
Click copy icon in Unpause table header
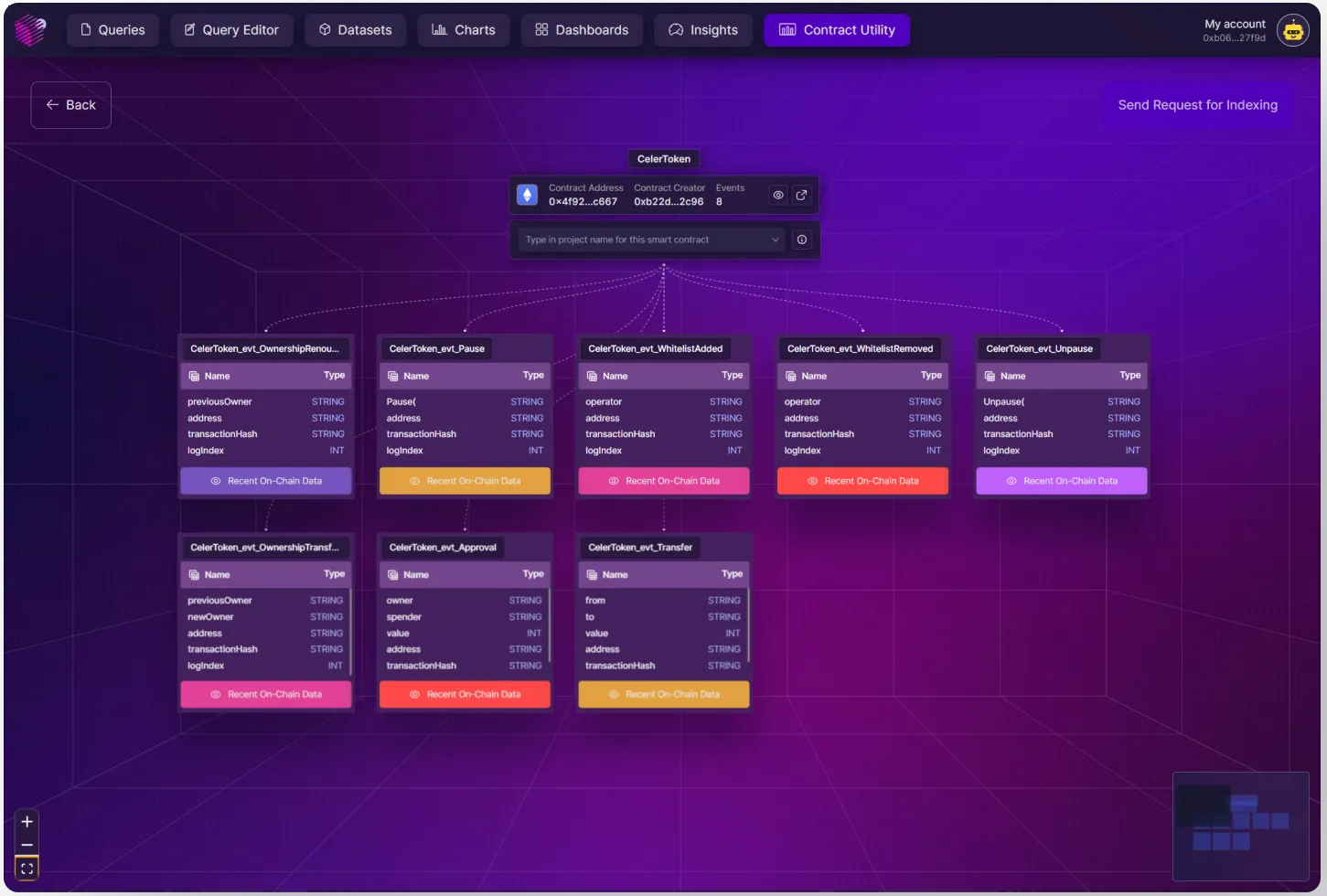coord(990,377)
